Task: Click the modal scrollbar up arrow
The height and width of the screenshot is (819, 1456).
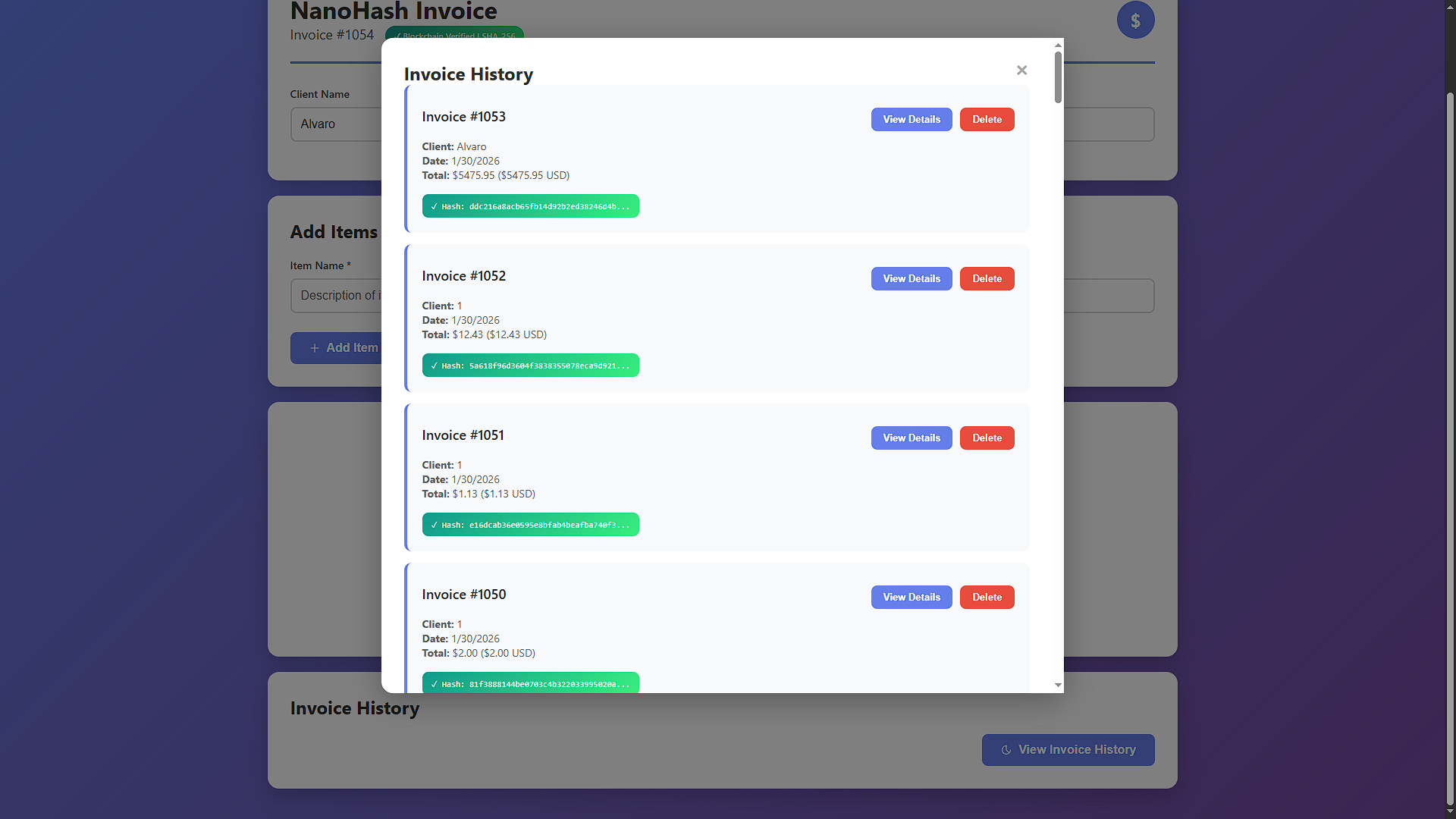Action: (x=1058, y=45)
